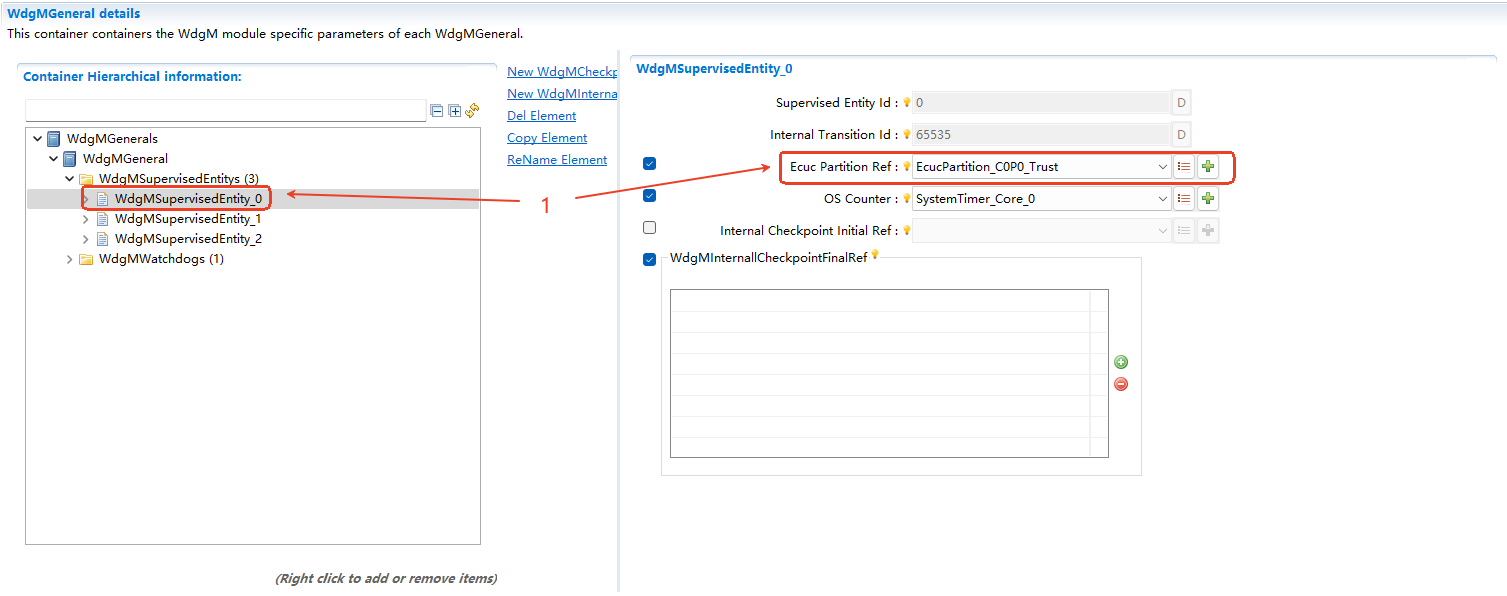
Task: Click the ReName Element link
Action: [x=557, y=159]
